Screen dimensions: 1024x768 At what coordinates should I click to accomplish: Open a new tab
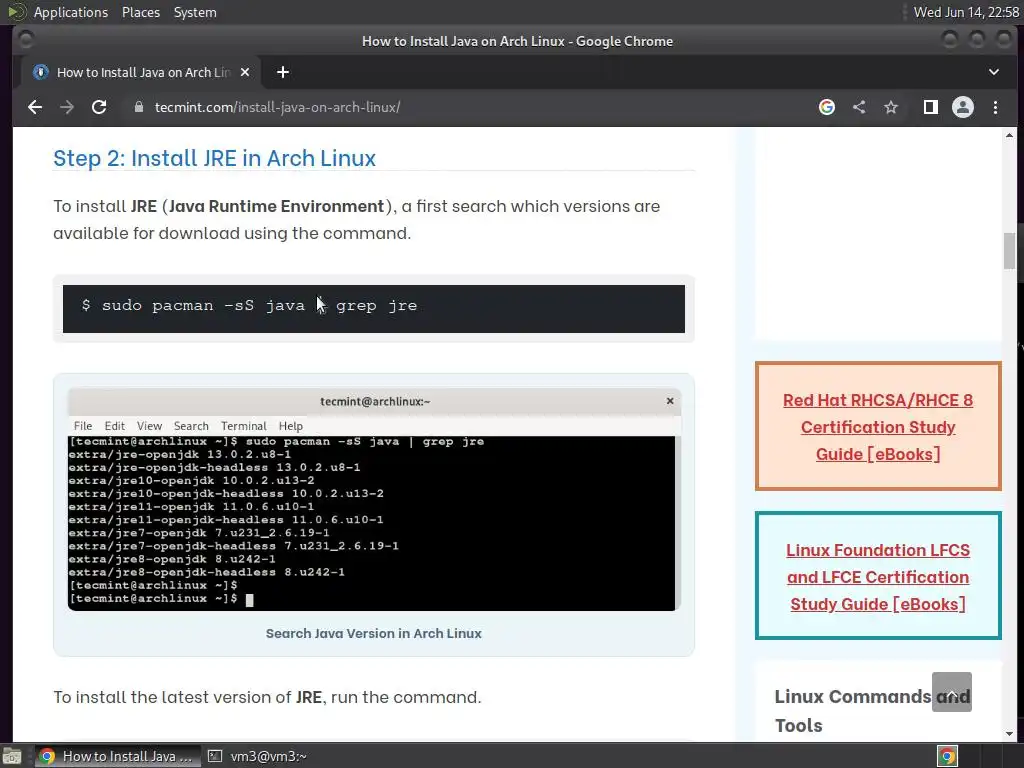[283, 72]
